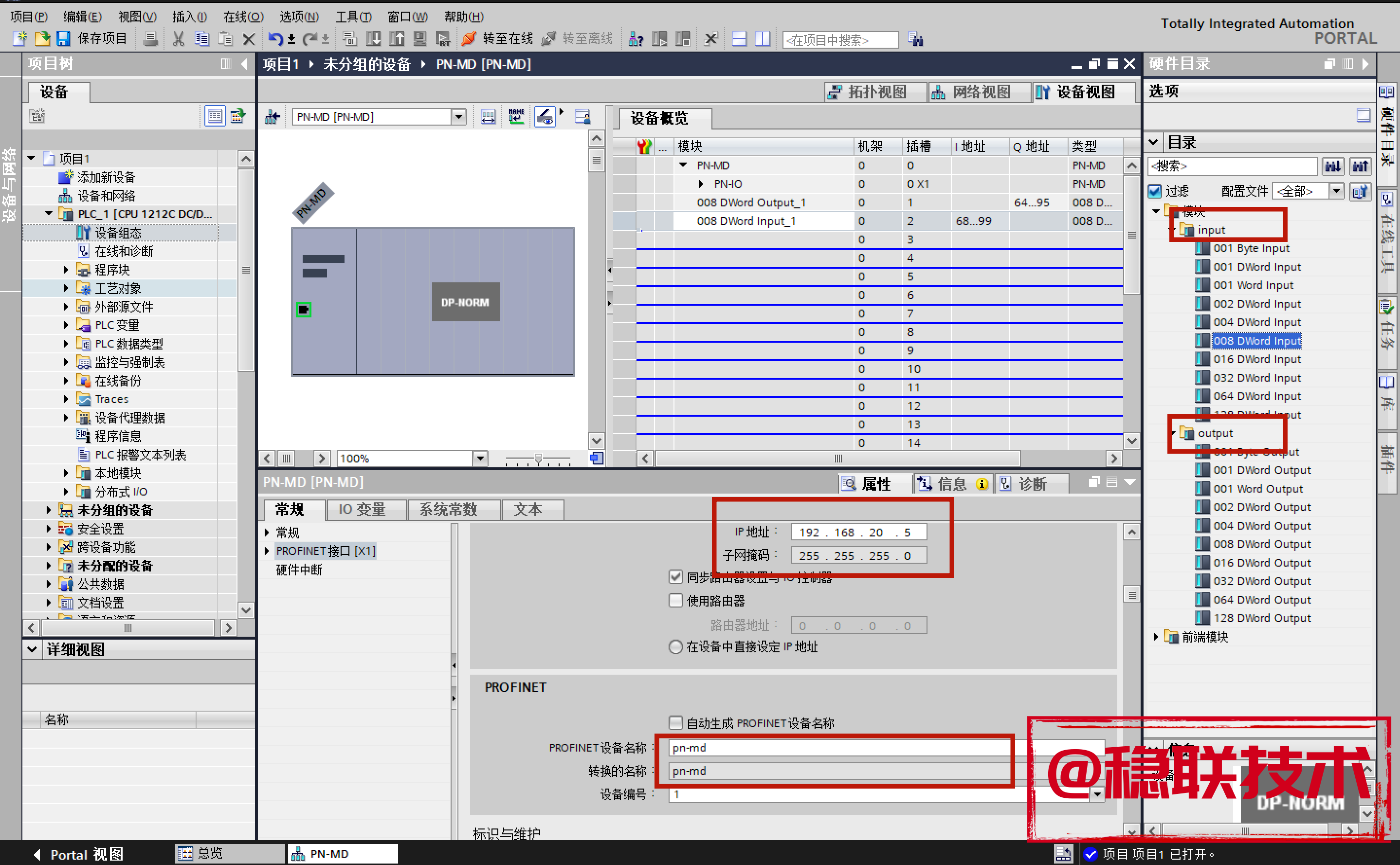Expand the 程序块 tree node
Screen dimensions: 1400x865
[x=66, y=270]
